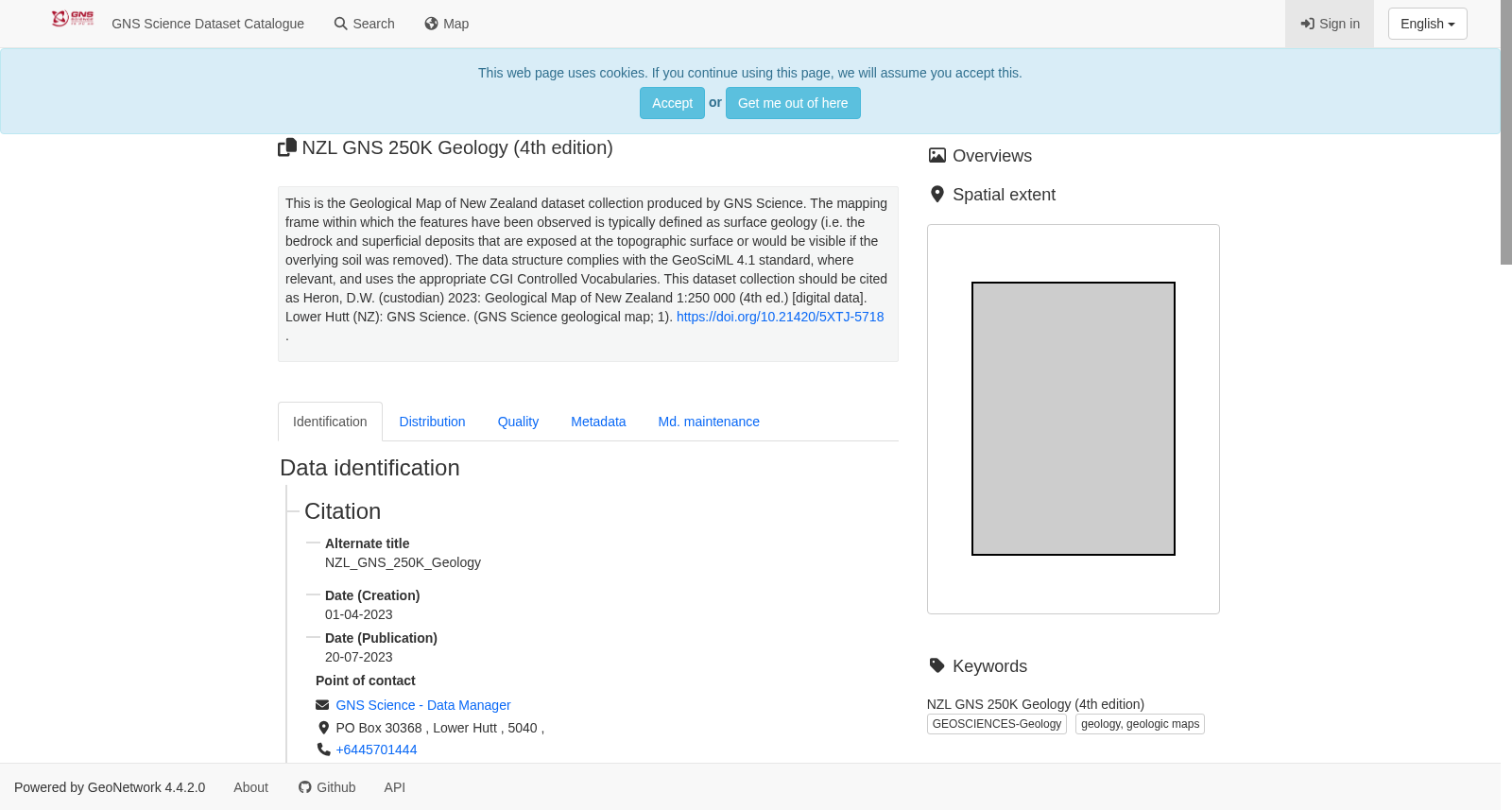Click the envelope icon for contact
1512x810 pixels.
click(x=322, y=705)
